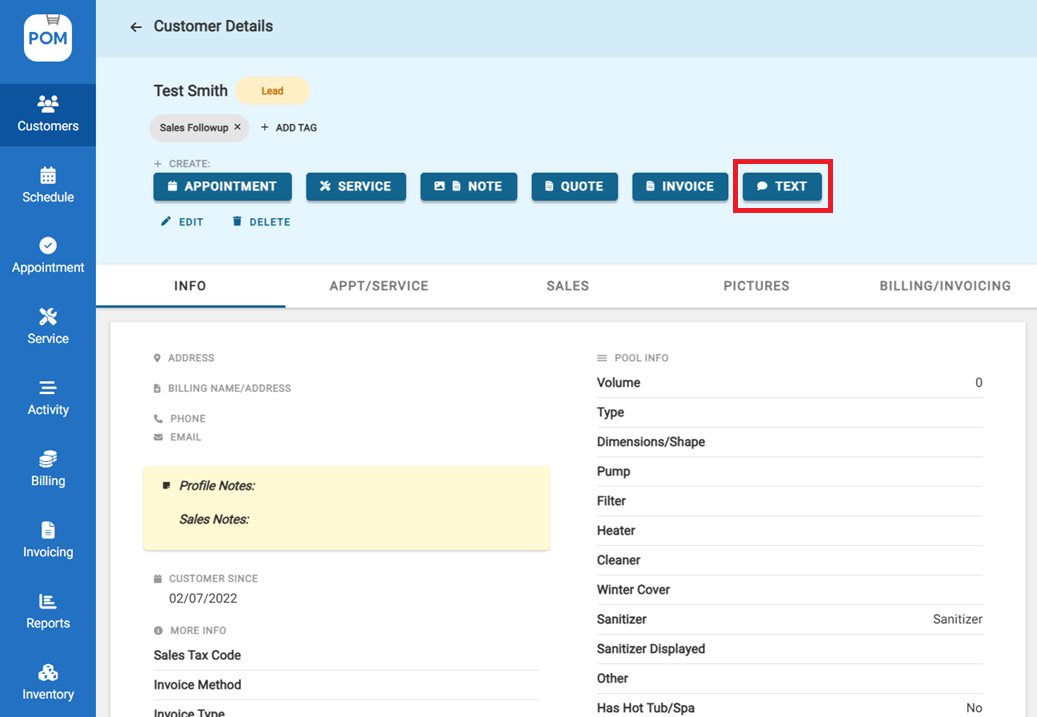Image resolution: width=1037 pixels, height=717 pixels.
Task: Create a new Quote
Action: coord(574,186)
